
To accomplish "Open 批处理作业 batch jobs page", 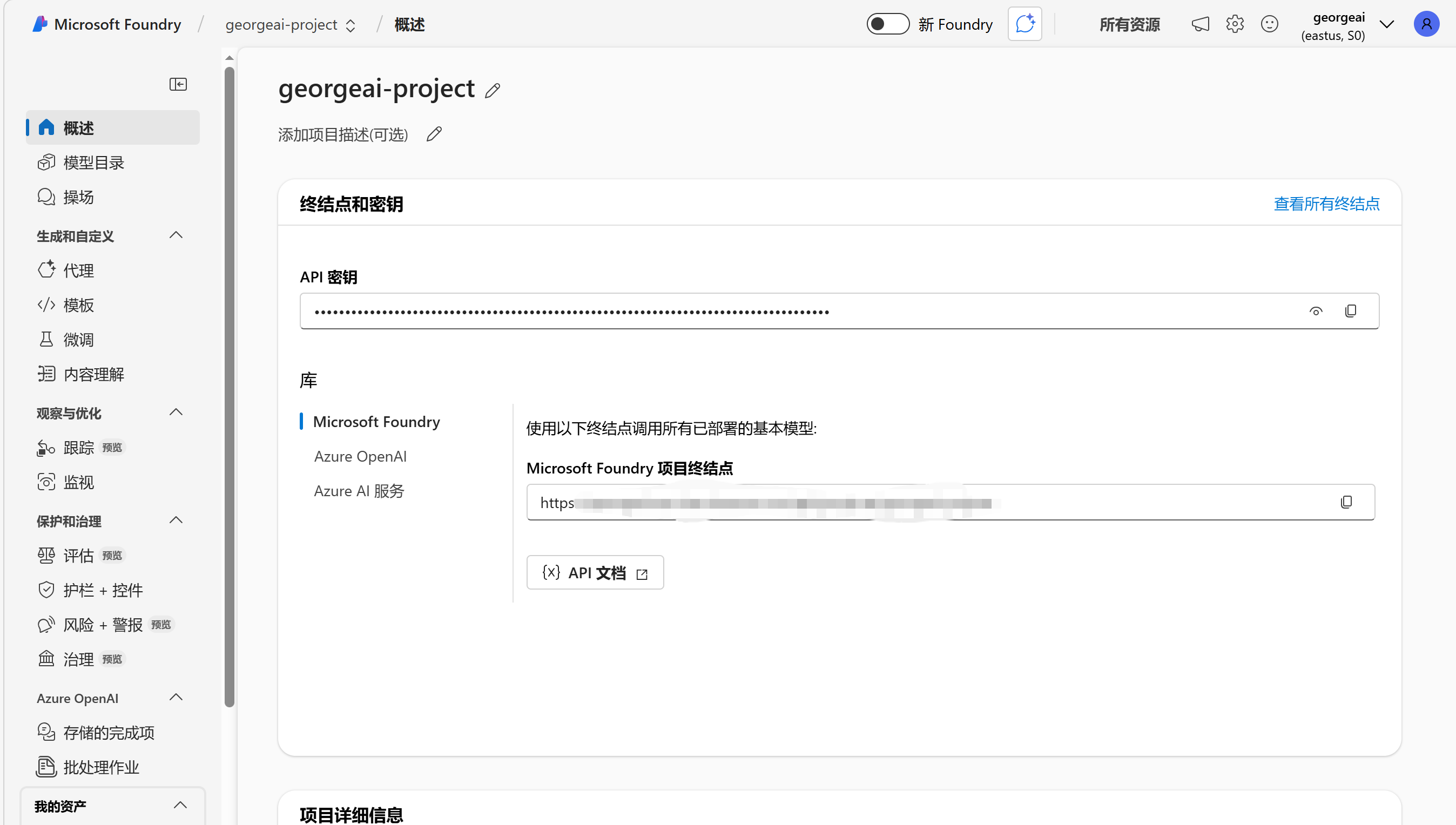I will point(113,768).
